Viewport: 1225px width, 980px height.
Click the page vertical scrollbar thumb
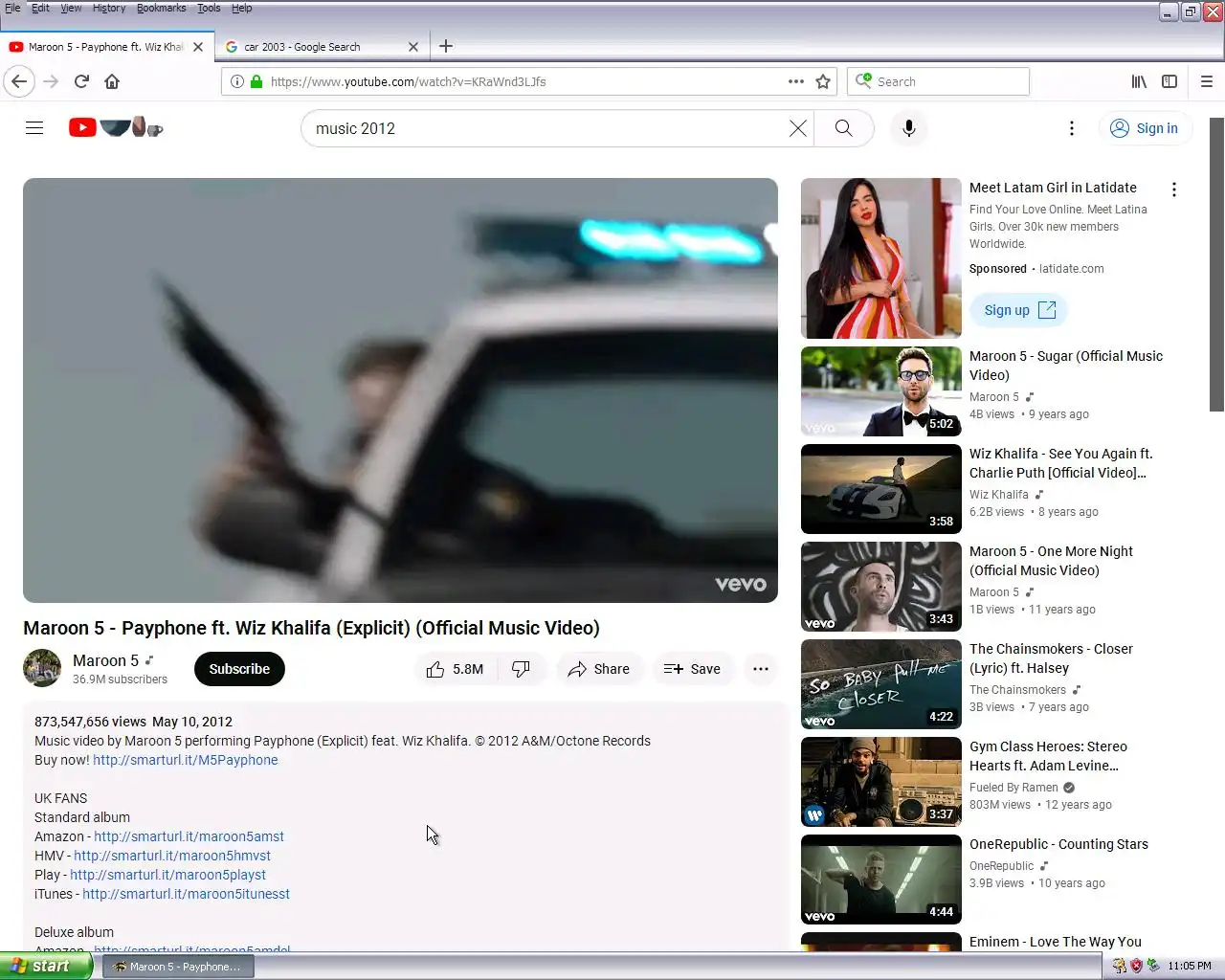[x=1216, y=264]
